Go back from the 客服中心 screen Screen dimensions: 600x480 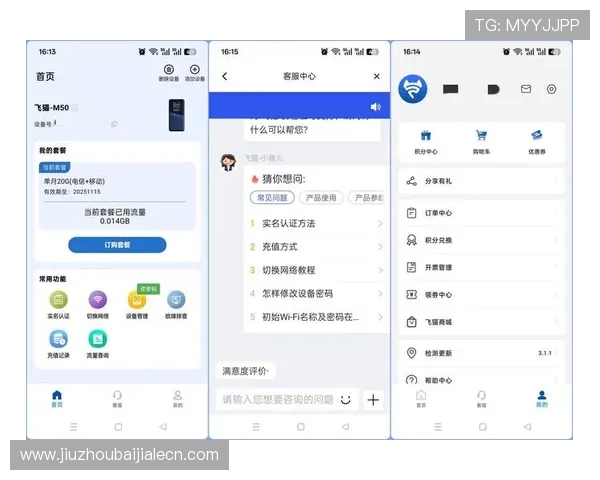click(x=225, y=76)
